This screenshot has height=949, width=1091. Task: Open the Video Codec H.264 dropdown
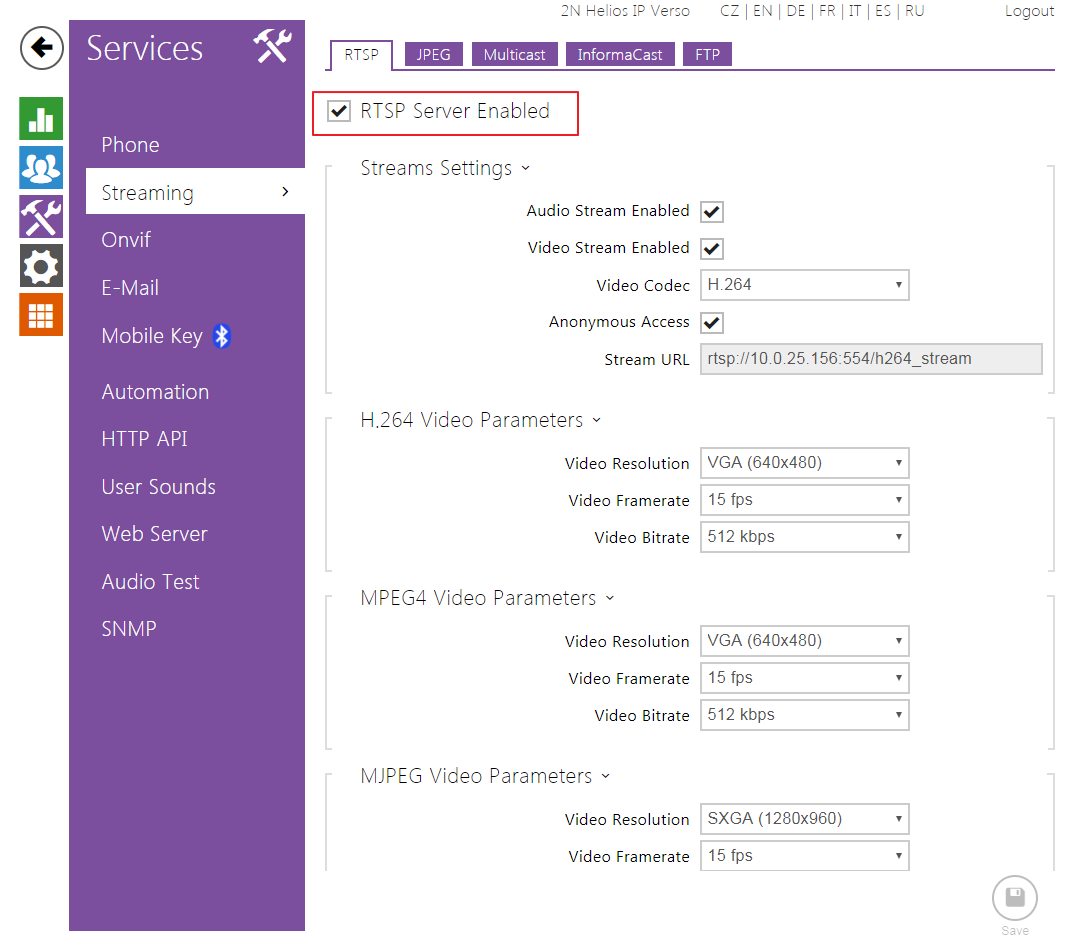coord(804,285)
